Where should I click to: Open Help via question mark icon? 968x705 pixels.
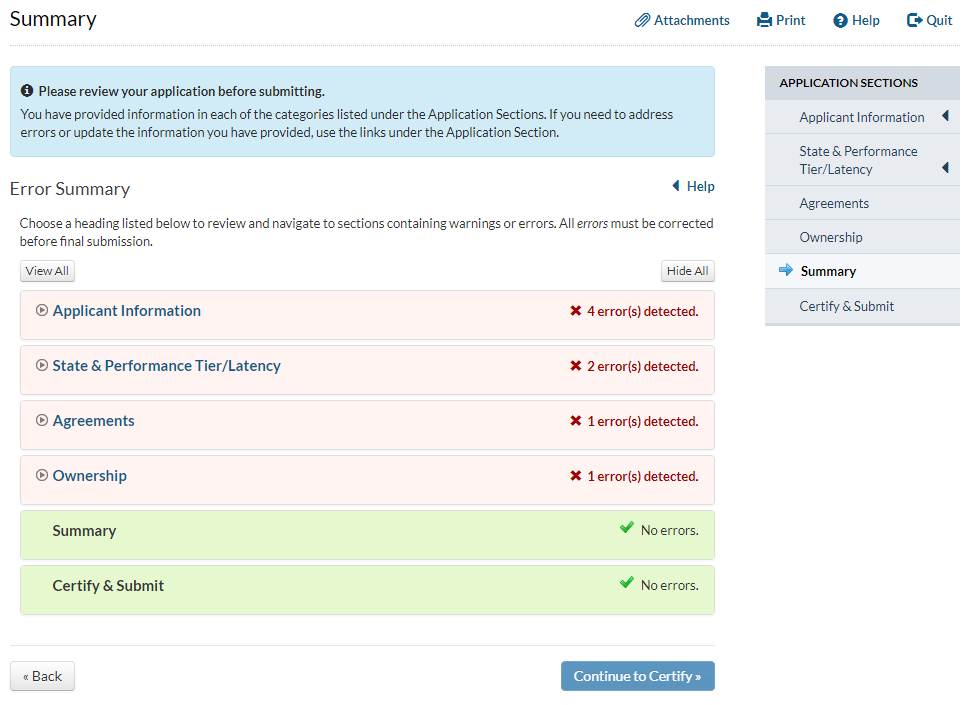pyautogui.click(x=840, y=20)
